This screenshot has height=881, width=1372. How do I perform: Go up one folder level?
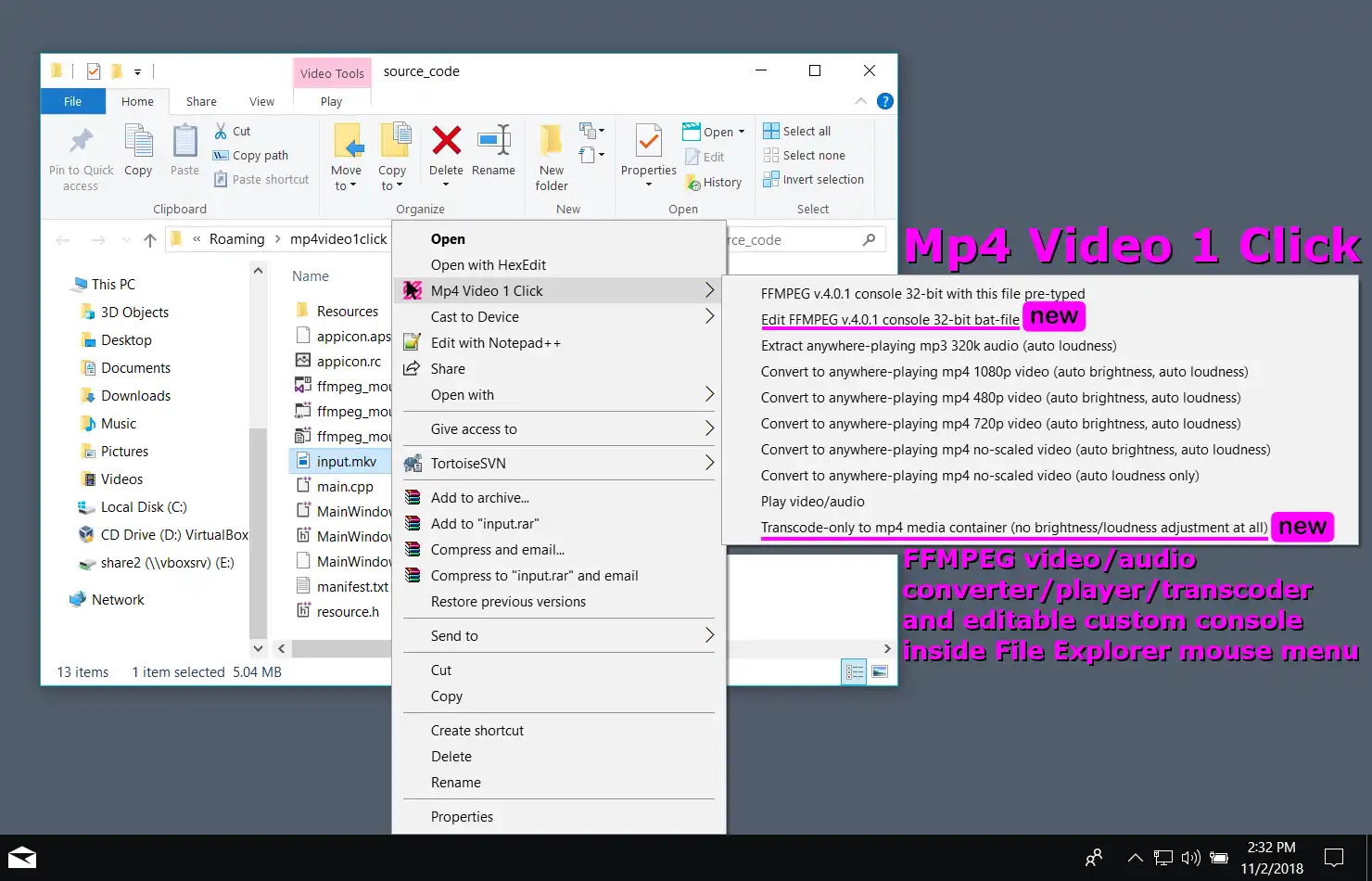[150, 240]
